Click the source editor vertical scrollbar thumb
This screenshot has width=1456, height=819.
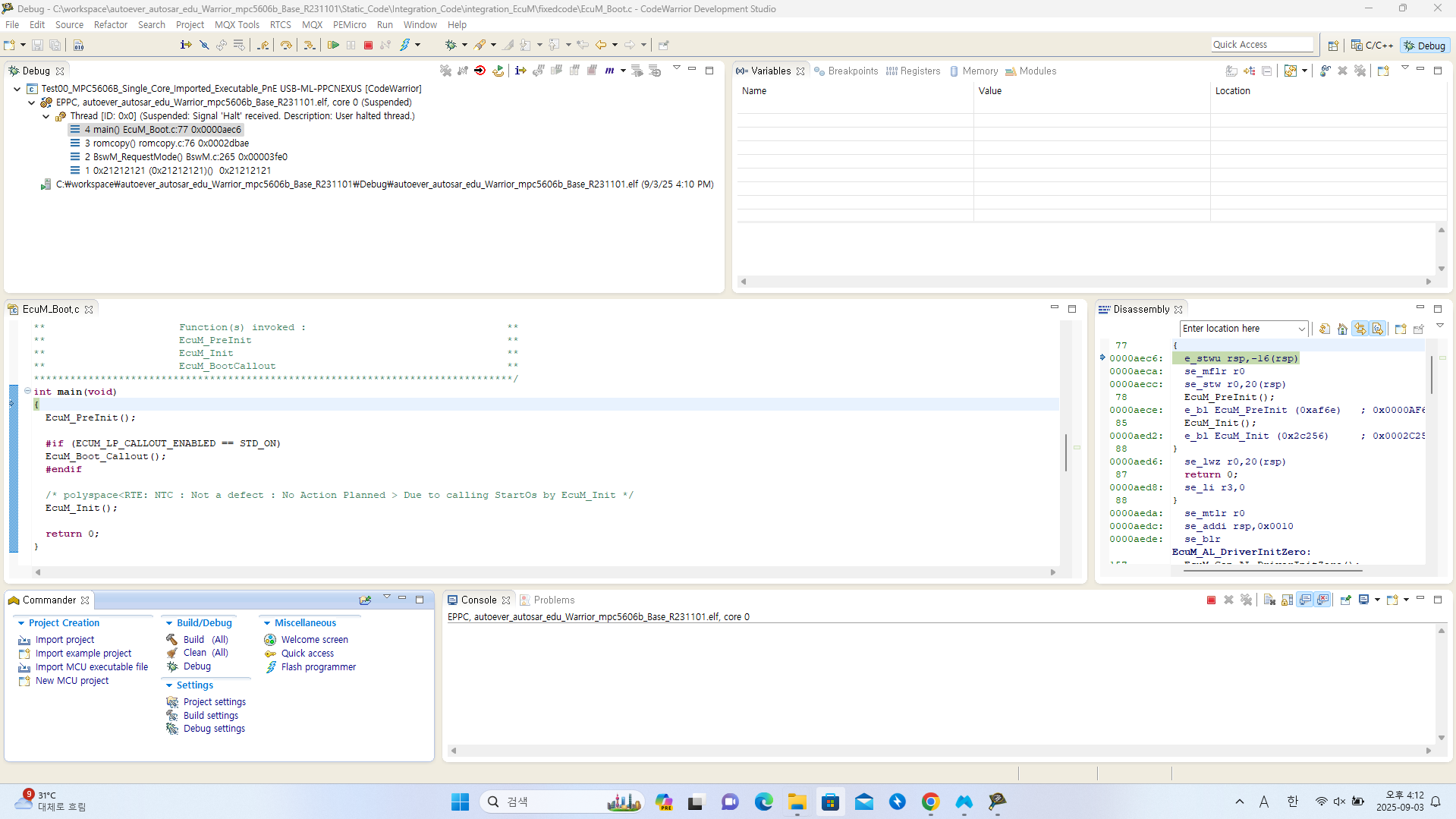(x=1065, y=452)
